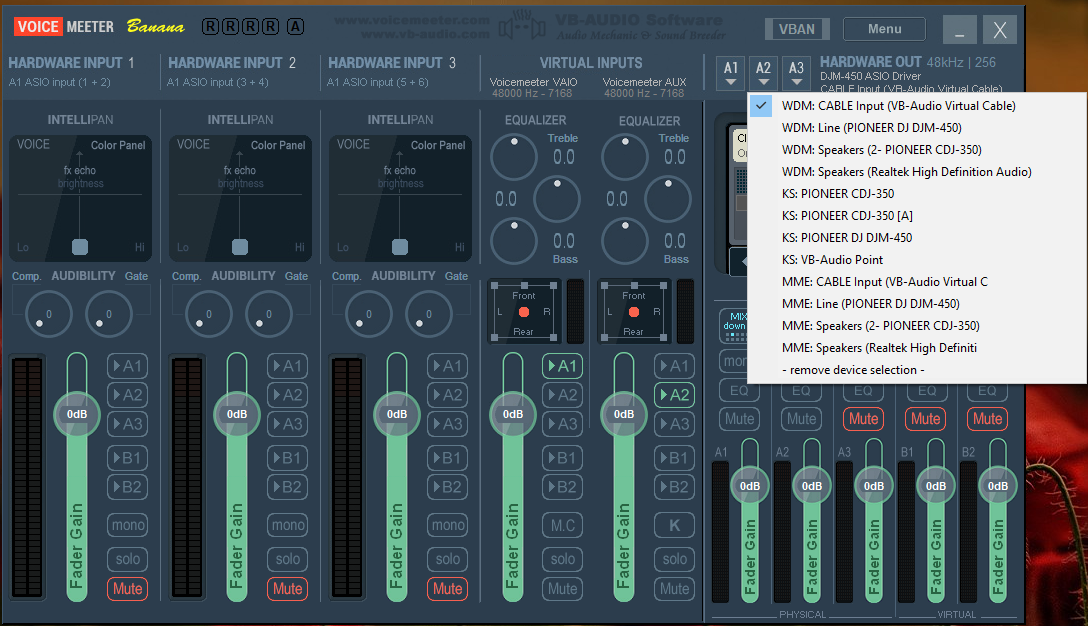
Task: Toggle mono on Hardware Input 1
Action: 128,525
